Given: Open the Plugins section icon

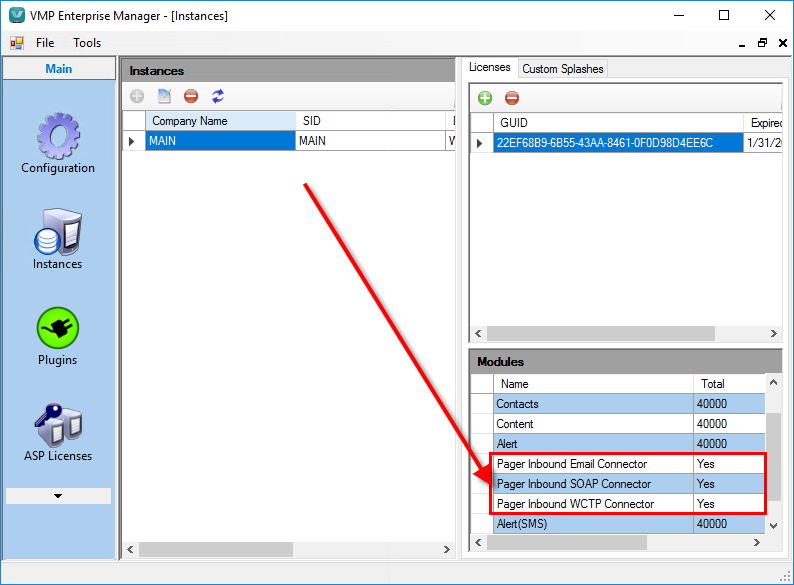Looking at the screenshot, I should tap(57, 328).
